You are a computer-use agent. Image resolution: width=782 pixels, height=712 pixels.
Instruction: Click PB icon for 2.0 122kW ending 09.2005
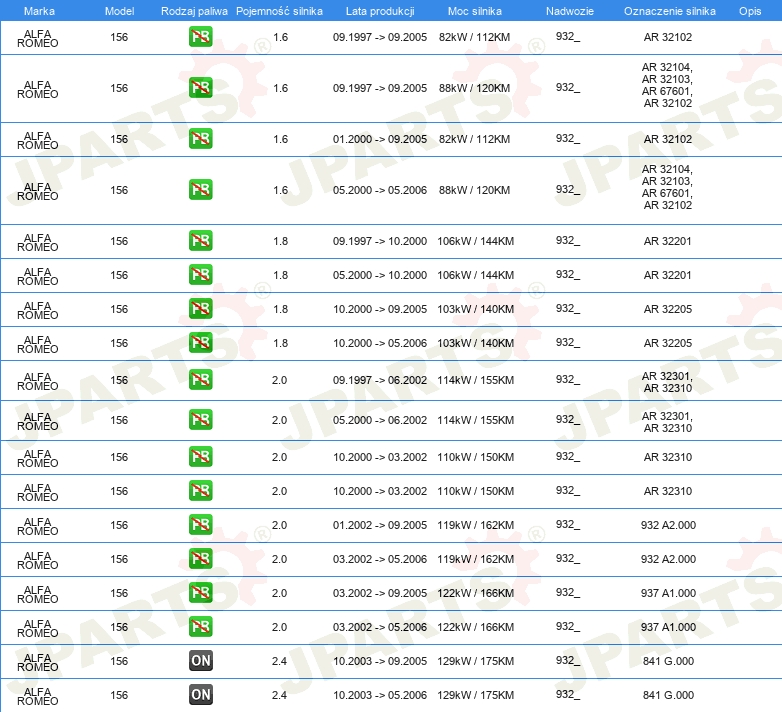click(201, 593)
